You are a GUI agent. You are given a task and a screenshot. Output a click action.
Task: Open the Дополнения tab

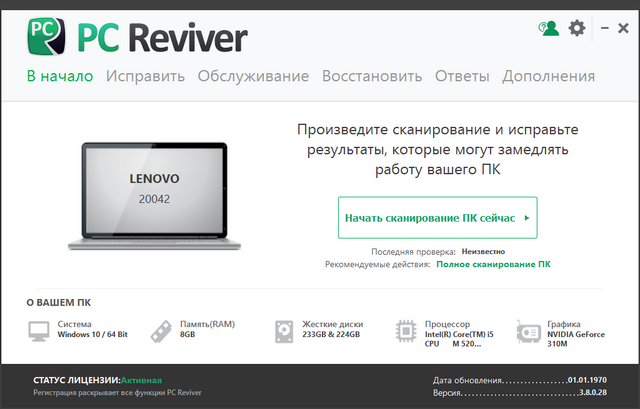[x=548, y=76]
